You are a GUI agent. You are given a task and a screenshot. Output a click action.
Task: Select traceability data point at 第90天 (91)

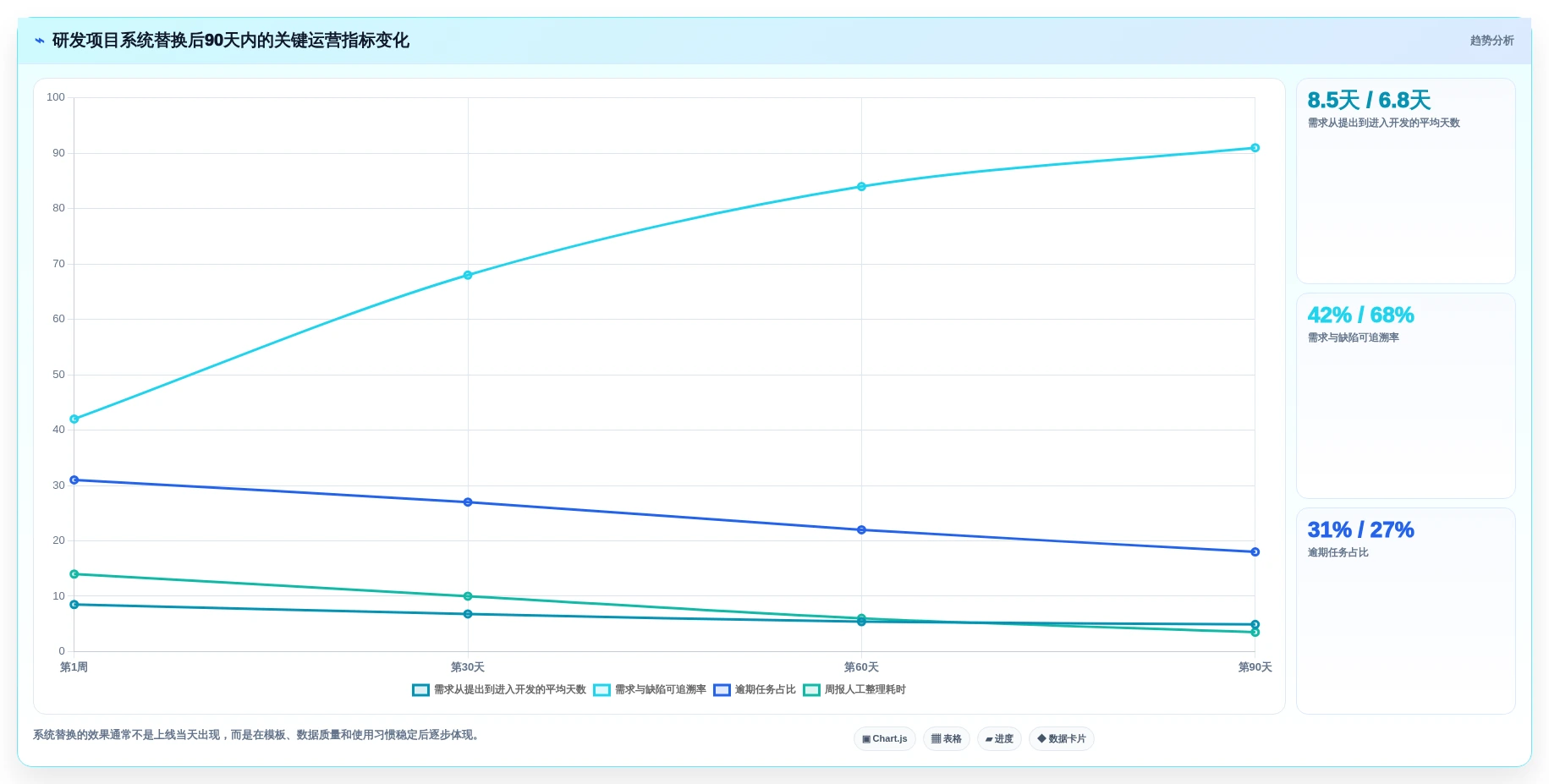(1255, 148)
